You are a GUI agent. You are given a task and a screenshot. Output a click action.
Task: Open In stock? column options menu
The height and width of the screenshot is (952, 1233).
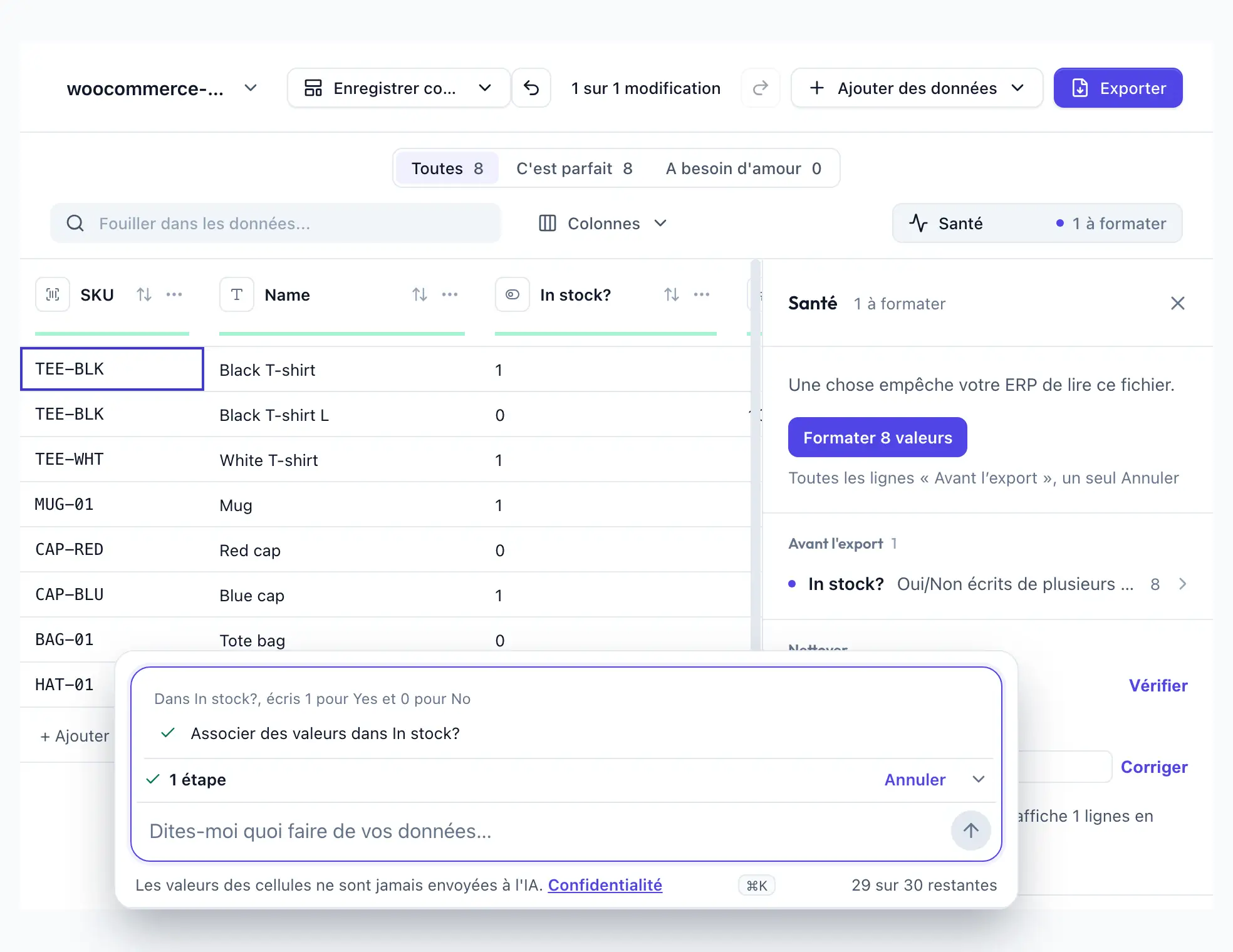[x=702, y=294]
